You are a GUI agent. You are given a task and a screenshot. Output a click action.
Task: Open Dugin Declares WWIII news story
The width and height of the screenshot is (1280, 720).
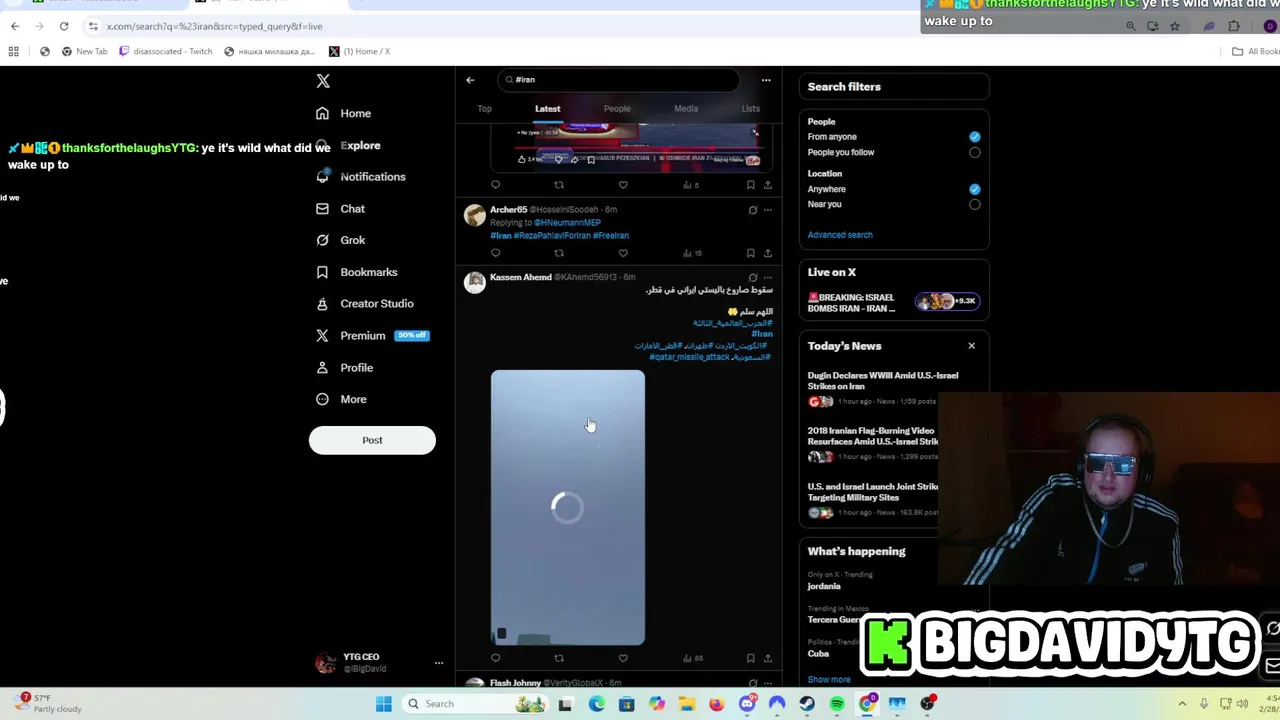[x=883, y=381]
